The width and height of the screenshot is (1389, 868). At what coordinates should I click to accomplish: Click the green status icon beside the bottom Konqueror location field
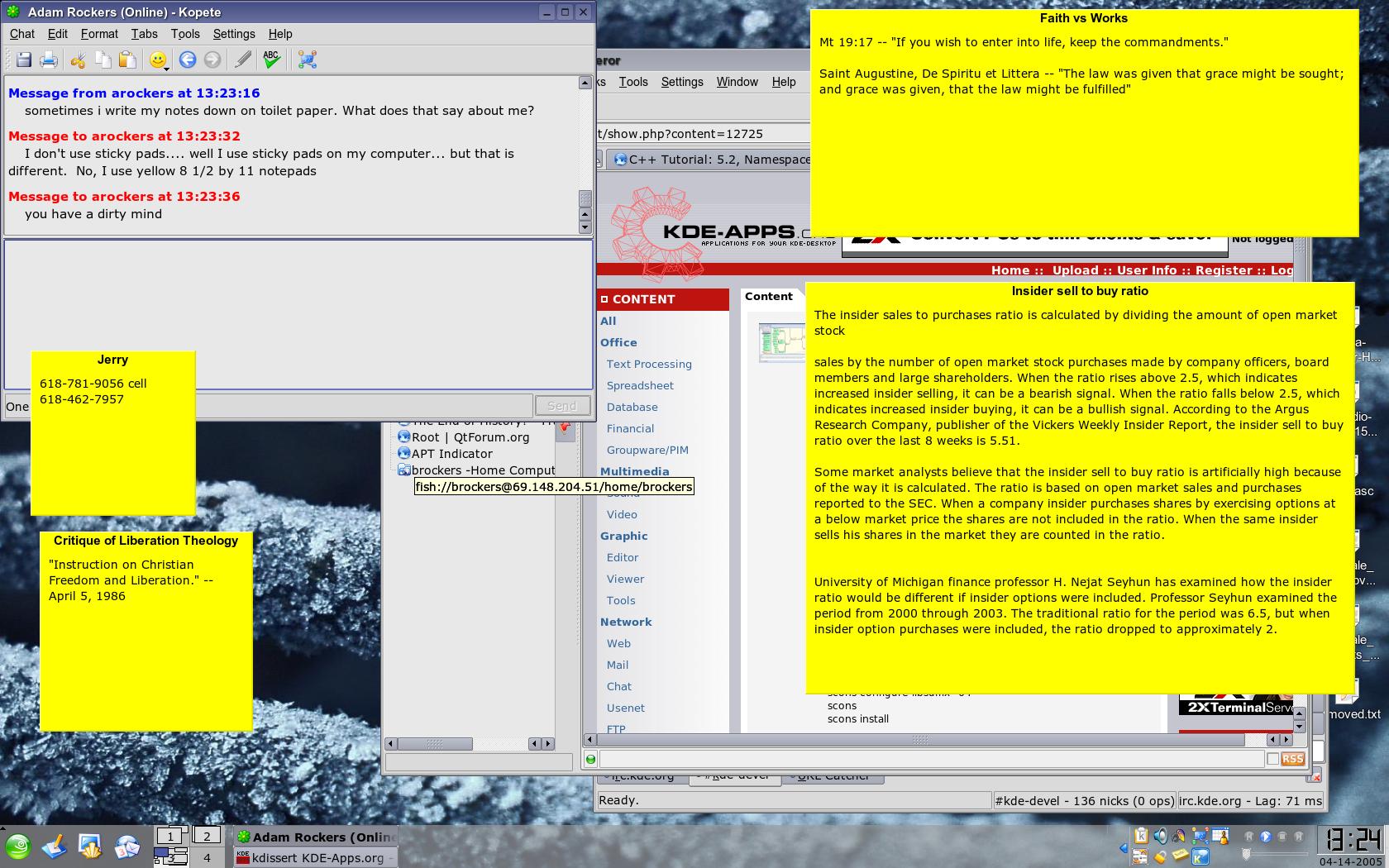tap(590, 759)
